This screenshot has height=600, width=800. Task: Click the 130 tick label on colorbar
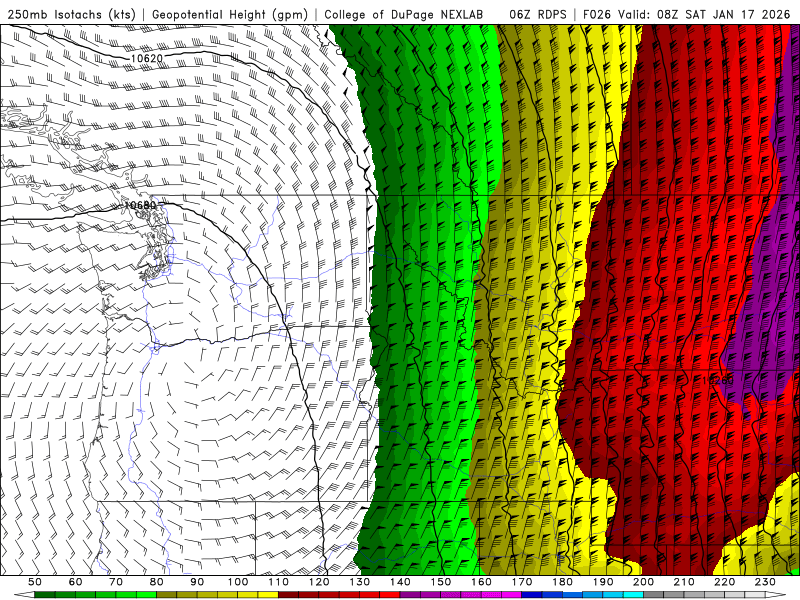359,582
